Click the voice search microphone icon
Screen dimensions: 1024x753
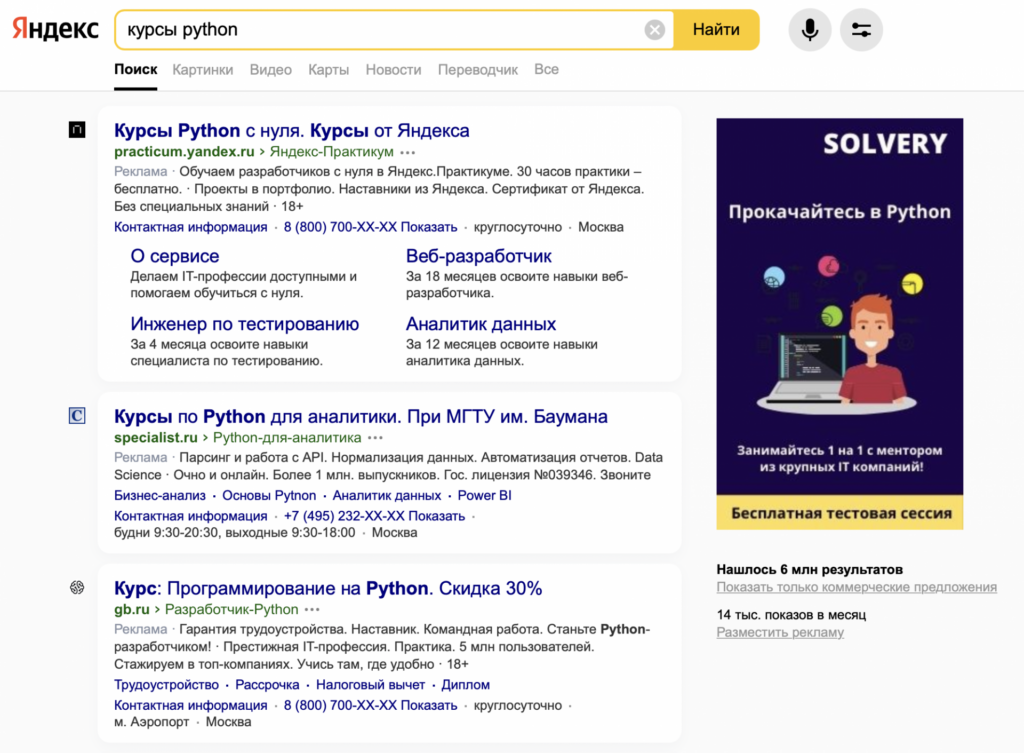[809, 30]
